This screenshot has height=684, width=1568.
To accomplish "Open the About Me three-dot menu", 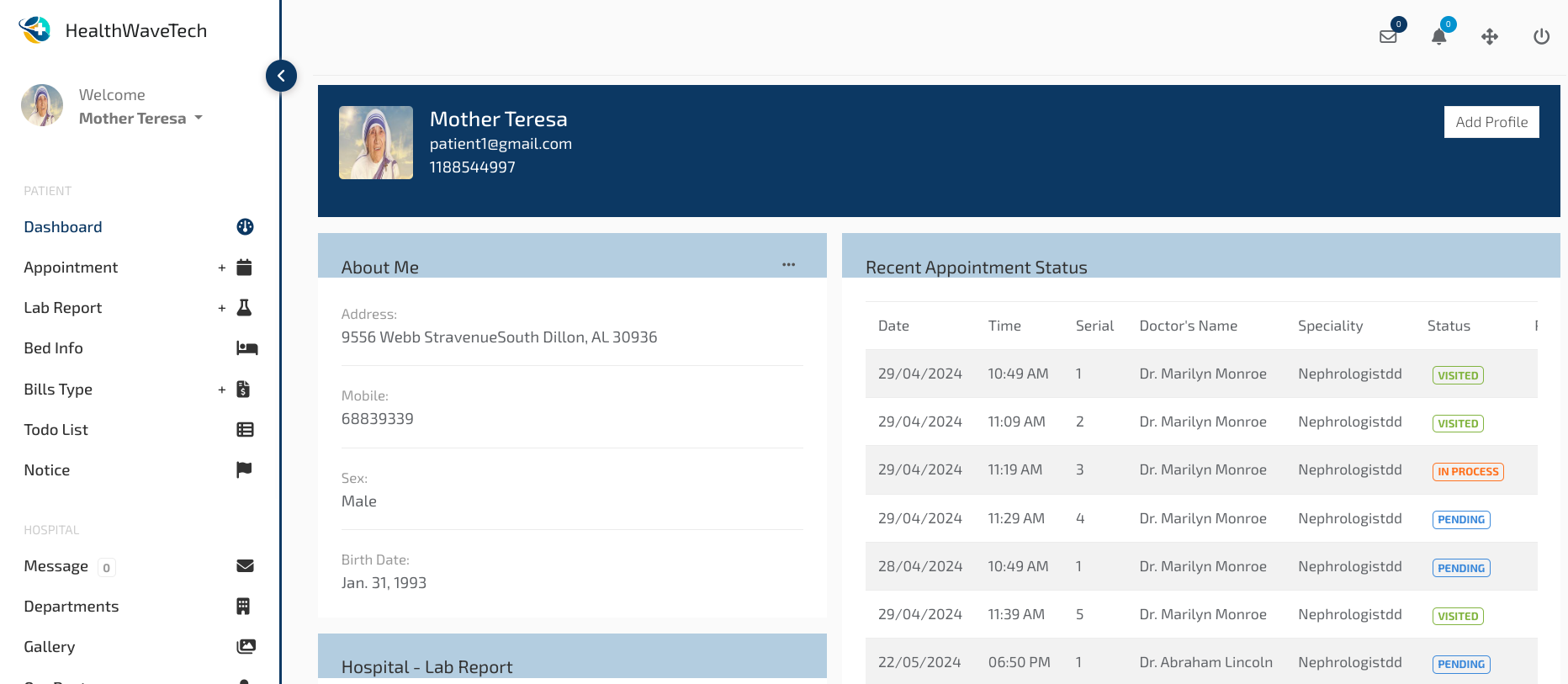I will 788,265.
